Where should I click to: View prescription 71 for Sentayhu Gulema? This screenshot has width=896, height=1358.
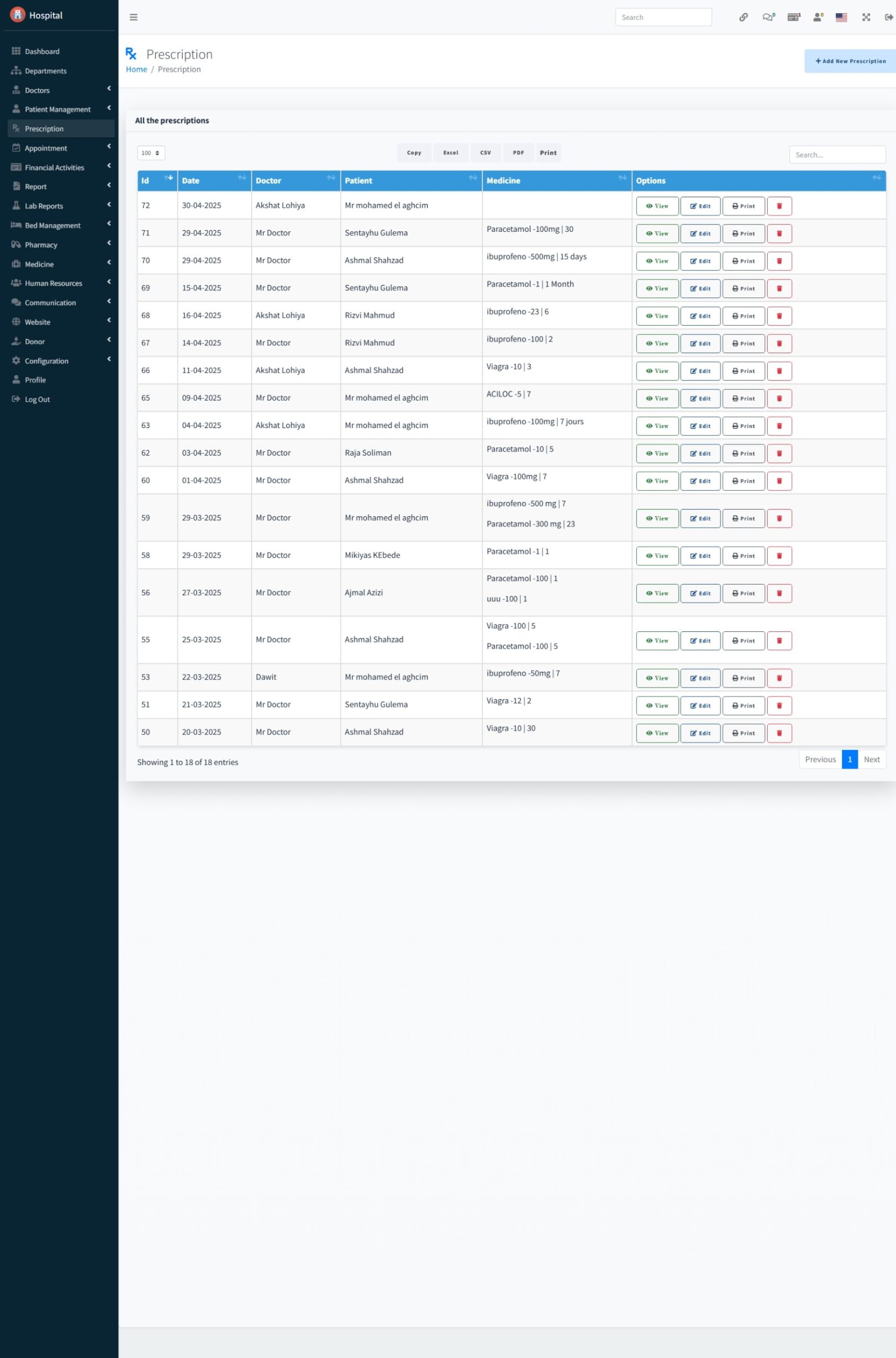657,233
